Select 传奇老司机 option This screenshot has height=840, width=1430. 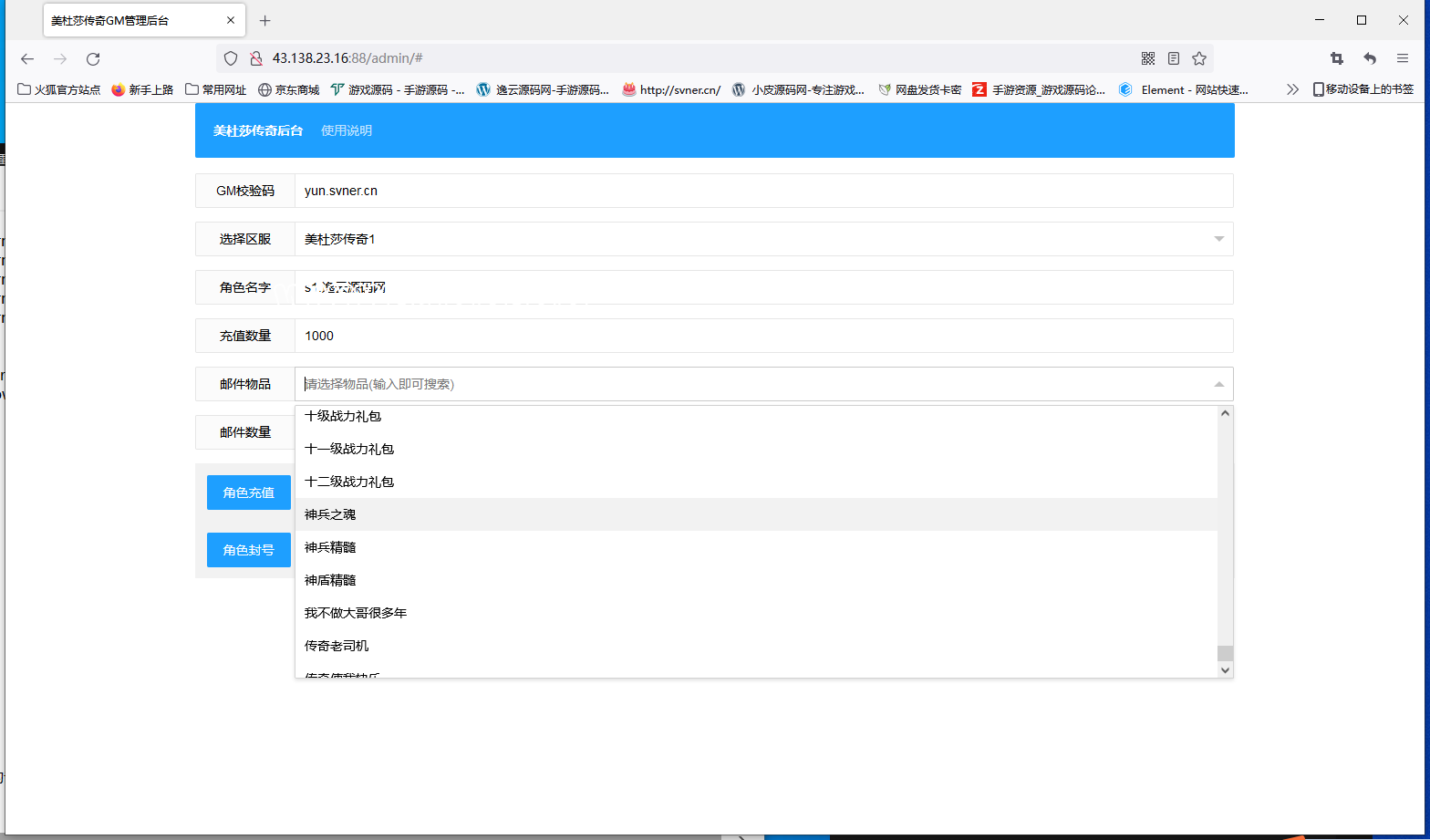(x=756, y=646)
